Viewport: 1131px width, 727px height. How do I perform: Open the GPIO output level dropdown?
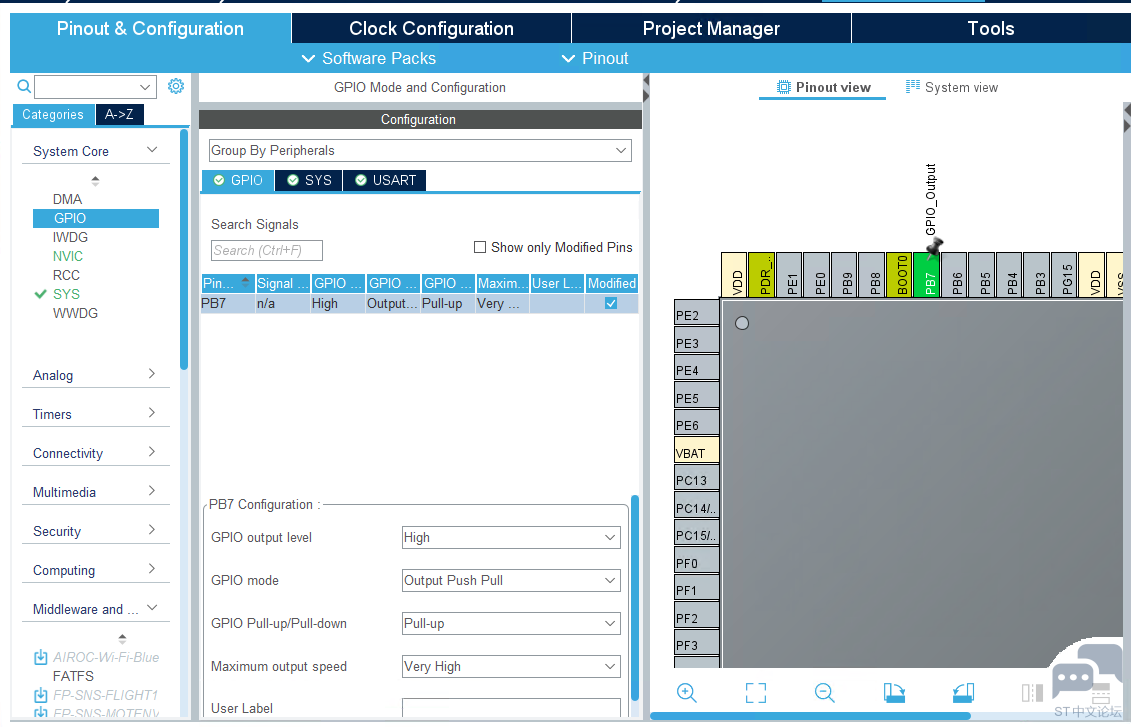click(511, 537)
